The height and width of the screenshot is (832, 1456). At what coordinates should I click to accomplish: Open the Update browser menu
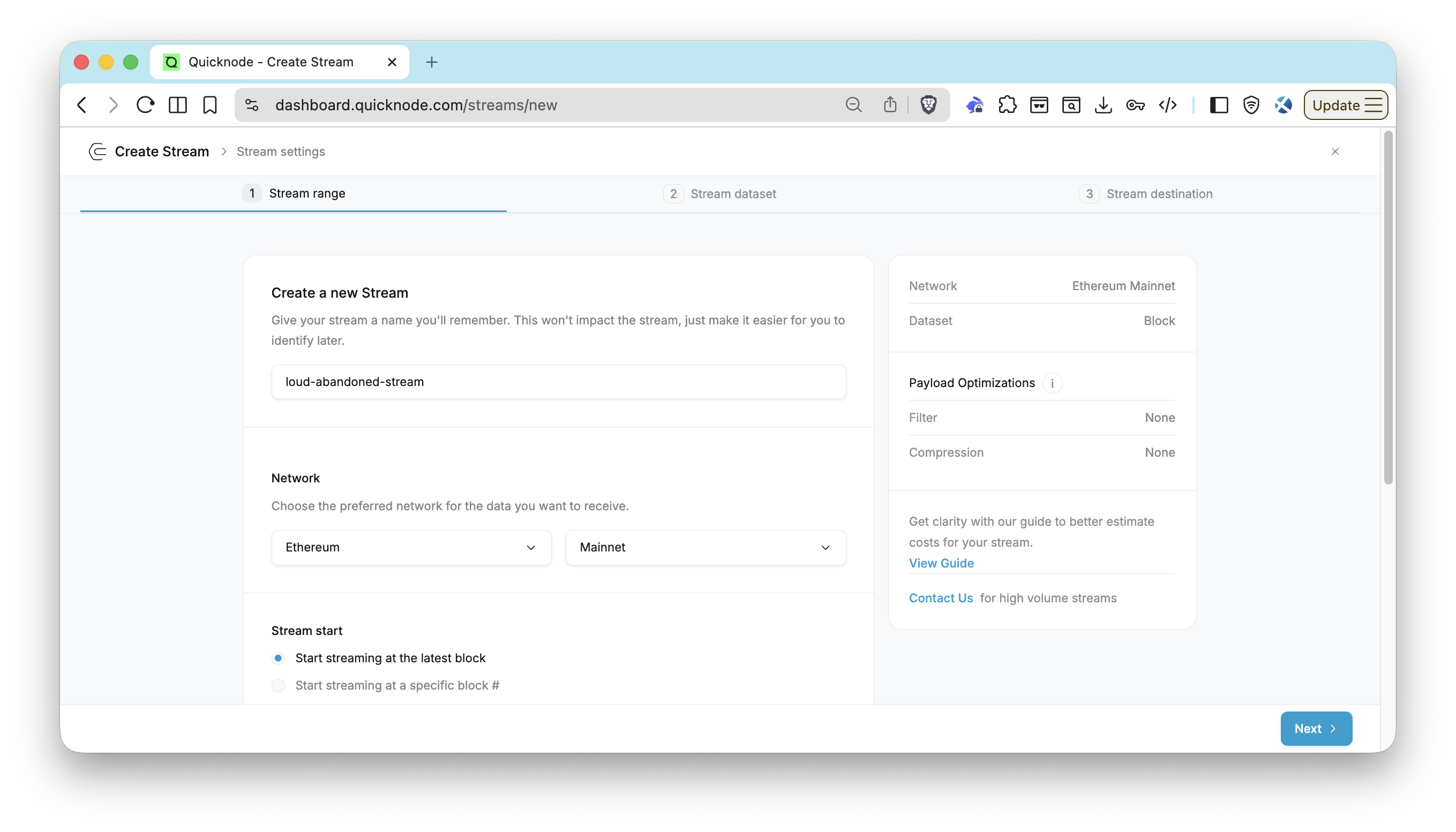1346,105
